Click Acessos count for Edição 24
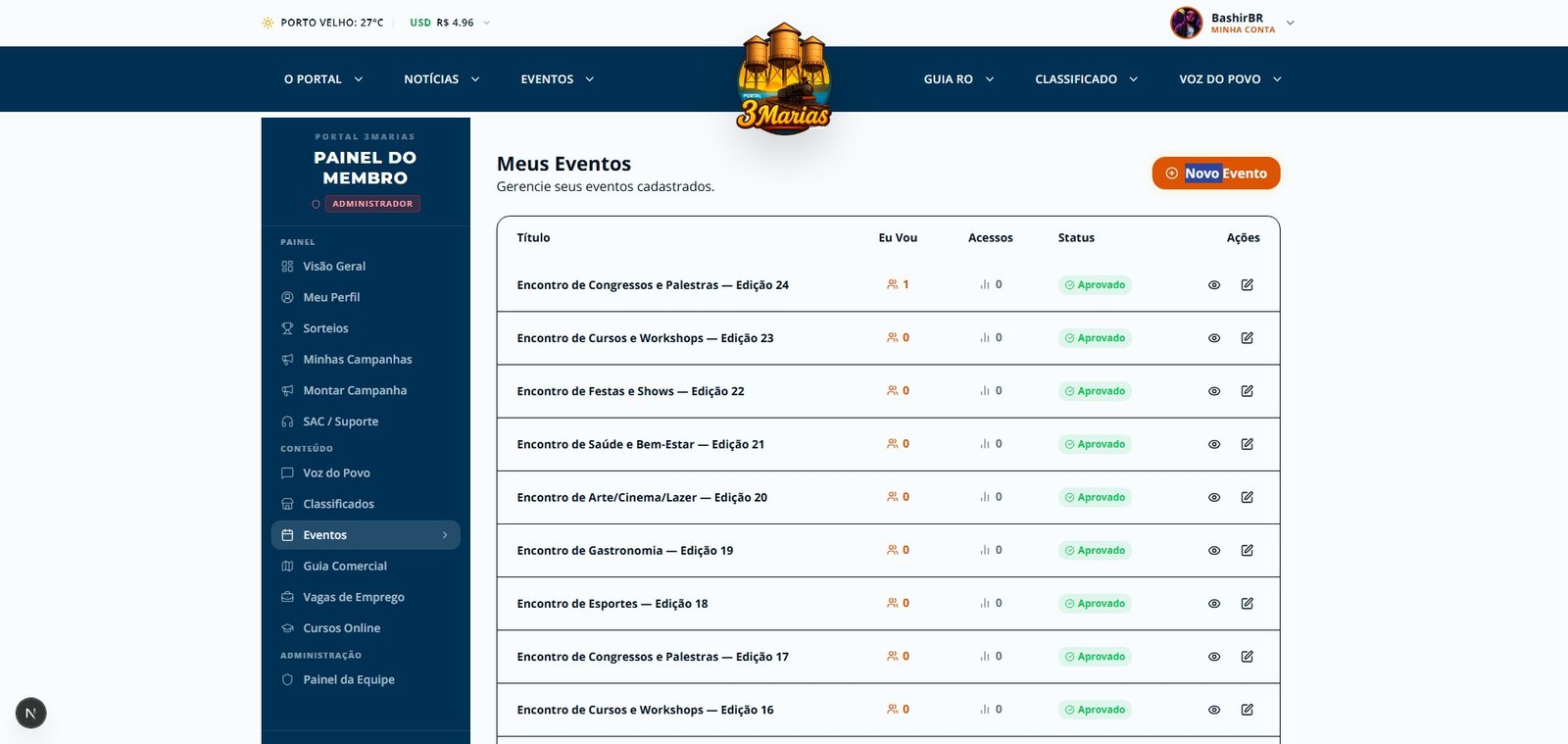Viewport: 1568px width, 744px height. tap(991, 284)
